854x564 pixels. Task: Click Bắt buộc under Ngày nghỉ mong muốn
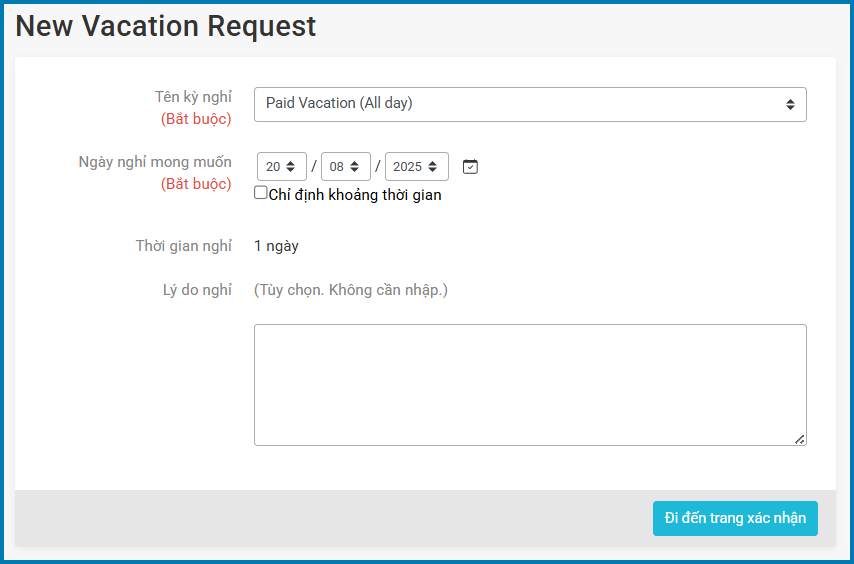coord(196,184)
